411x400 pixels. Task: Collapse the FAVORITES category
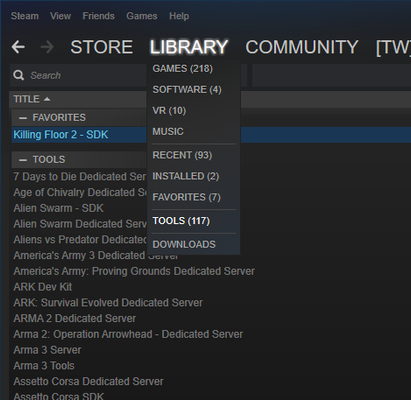tap(23, 118)
